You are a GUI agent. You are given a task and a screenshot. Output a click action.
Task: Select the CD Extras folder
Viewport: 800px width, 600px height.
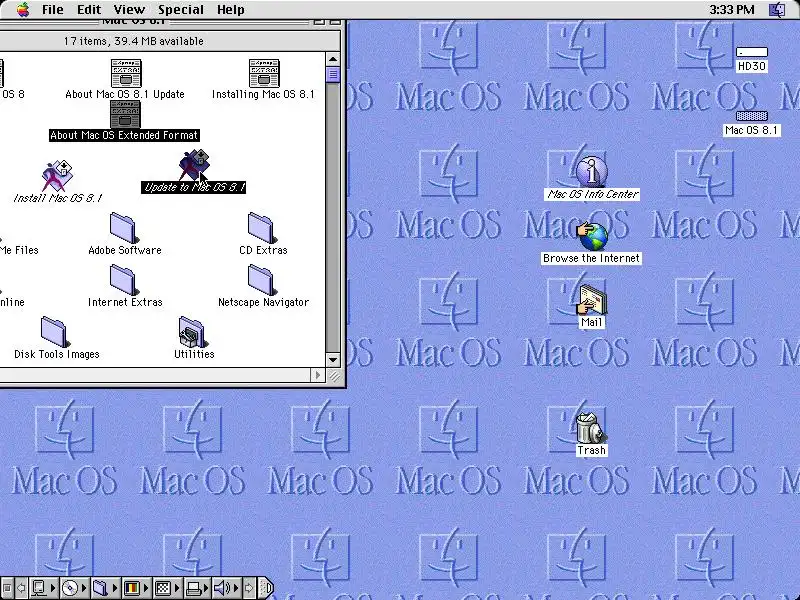(x=263, y=234)
